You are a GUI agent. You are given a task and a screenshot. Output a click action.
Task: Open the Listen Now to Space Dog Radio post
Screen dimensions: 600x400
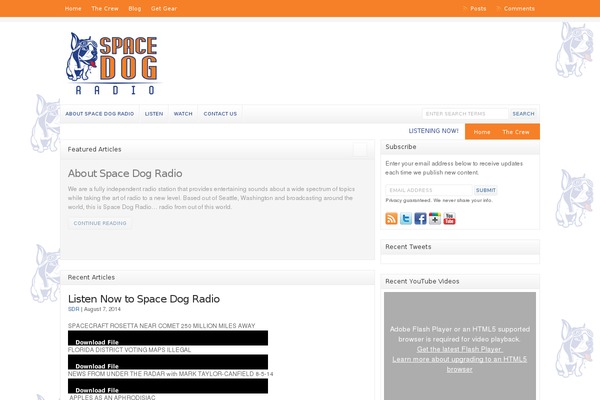click(144, 299)
